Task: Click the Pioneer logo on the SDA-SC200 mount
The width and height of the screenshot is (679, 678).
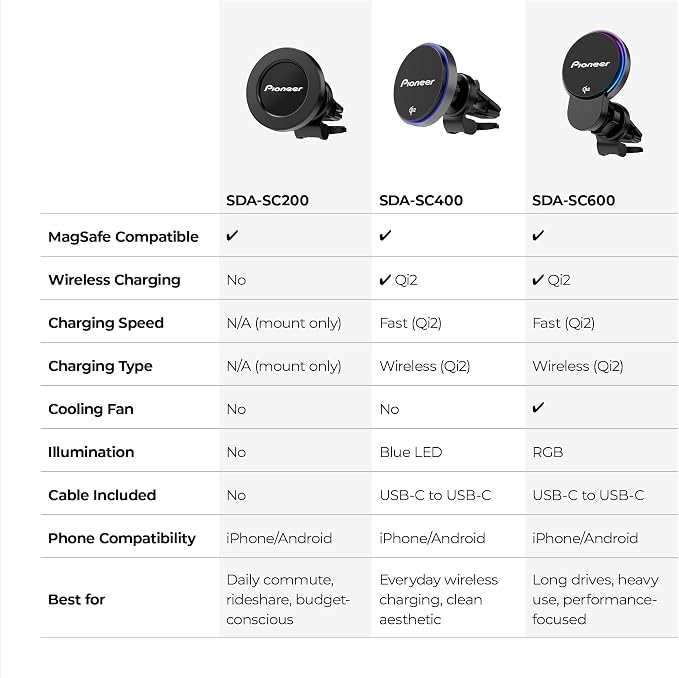Action: pyautogui.click(x=284, y=88)
